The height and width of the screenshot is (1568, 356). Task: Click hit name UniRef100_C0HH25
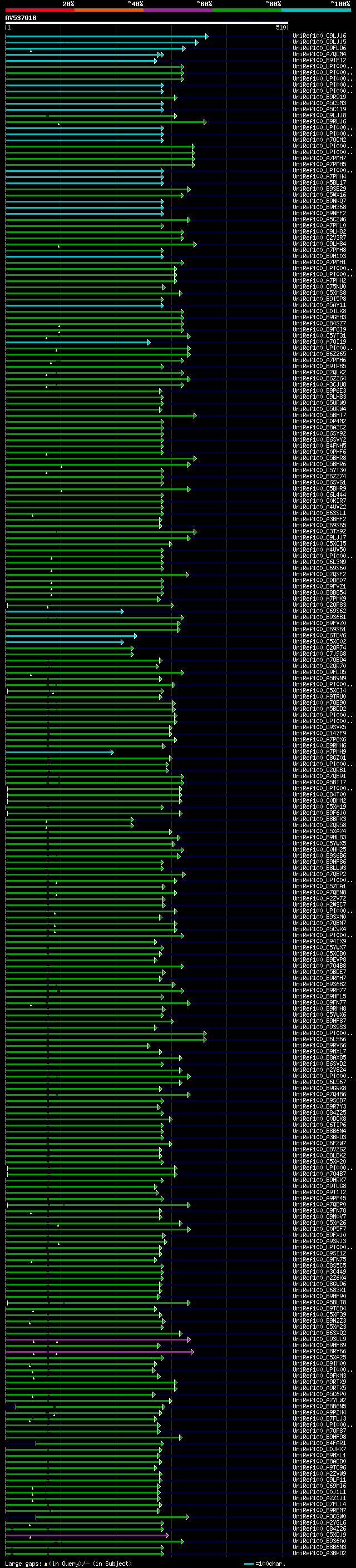coord(319,850)
